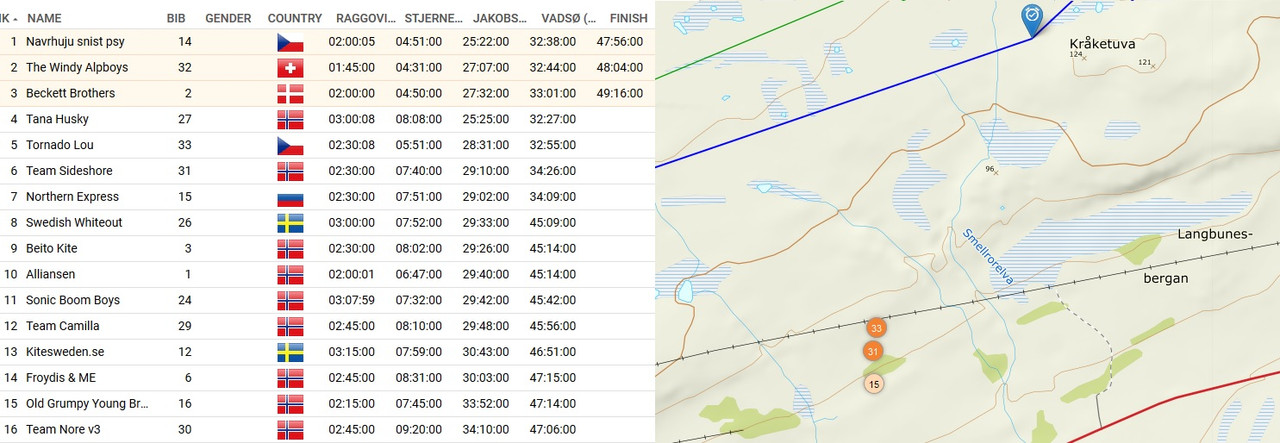Click the Norwegian flag in Sonic Boom Boys row
Screen dimensions: 1280x443
[290, 301]
